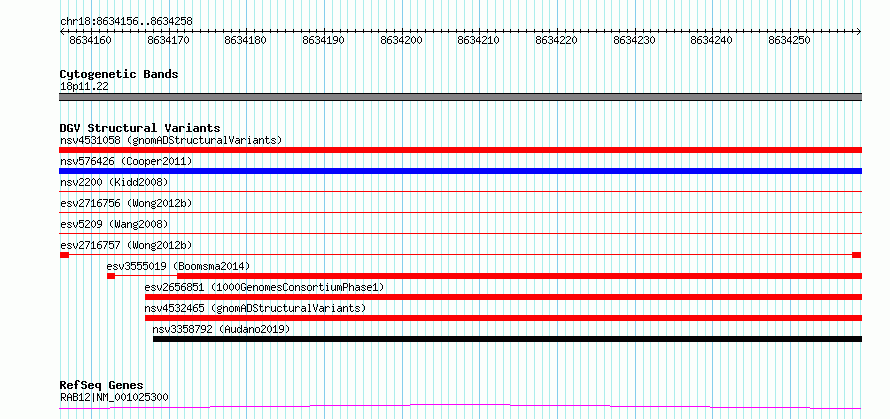Click ruler position 8634170
This screenshot has width=890, height=419.
168,40
